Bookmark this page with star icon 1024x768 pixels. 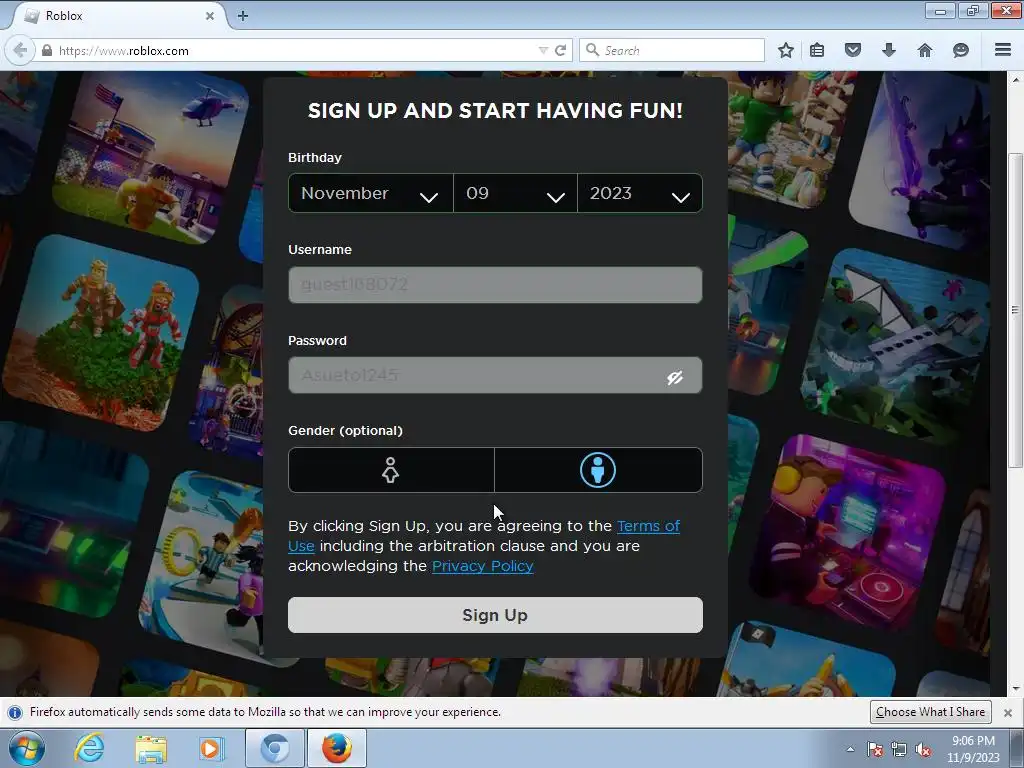click(x=786, y=50)
